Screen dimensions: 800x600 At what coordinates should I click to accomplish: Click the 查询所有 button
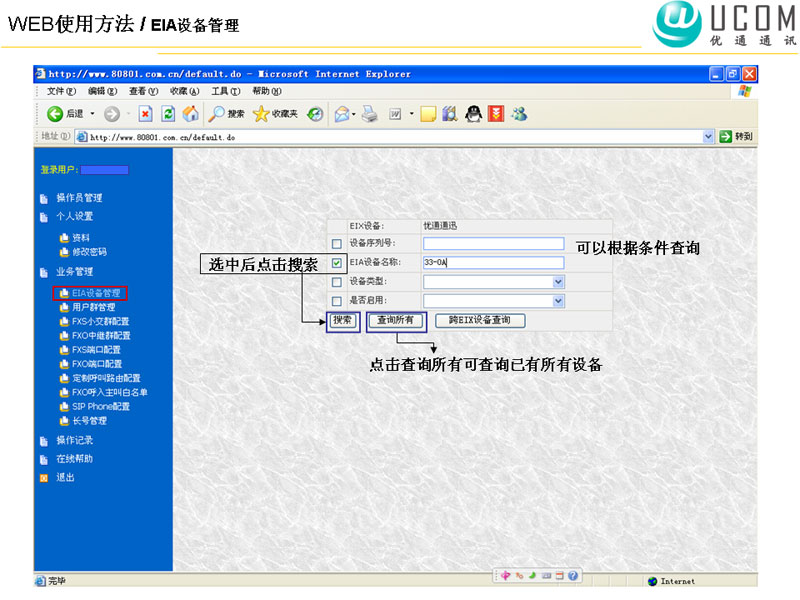[x=395, y=320]
